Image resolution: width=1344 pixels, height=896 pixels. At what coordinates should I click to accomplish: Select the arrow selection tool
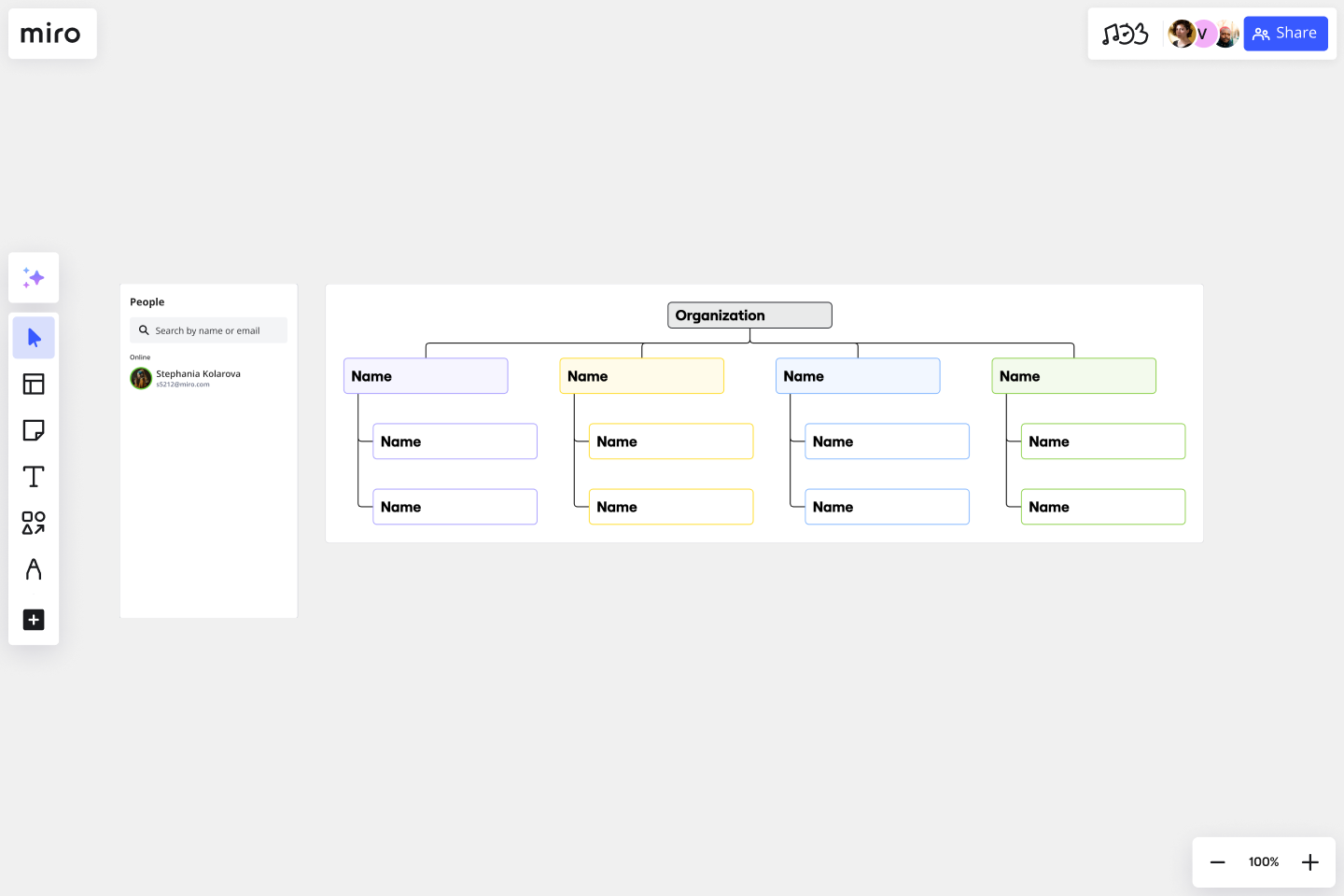[x=34, y=337]
